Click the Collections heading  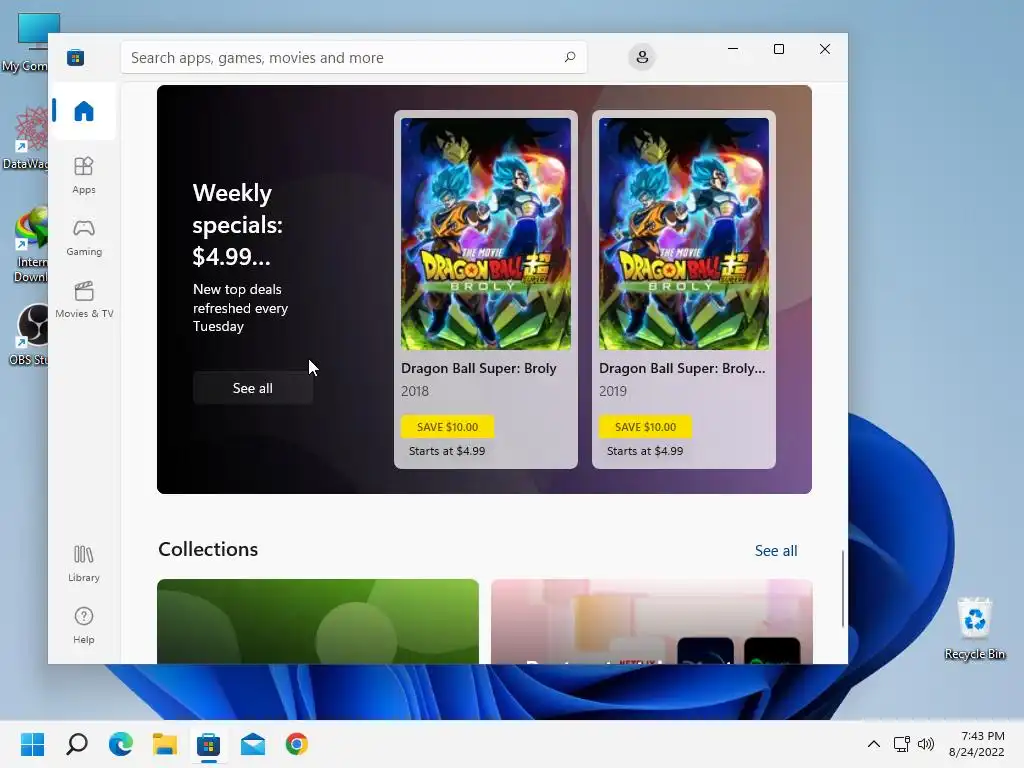[x=208, y=549]
